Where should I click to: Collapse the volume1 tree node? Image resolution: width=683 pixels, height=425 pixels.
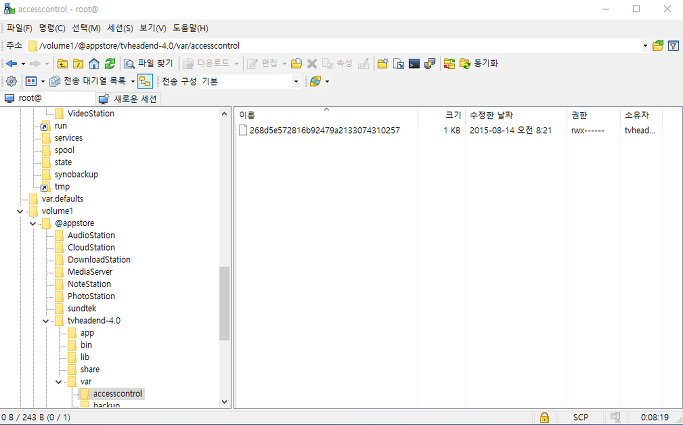click(x=20, y=211)
